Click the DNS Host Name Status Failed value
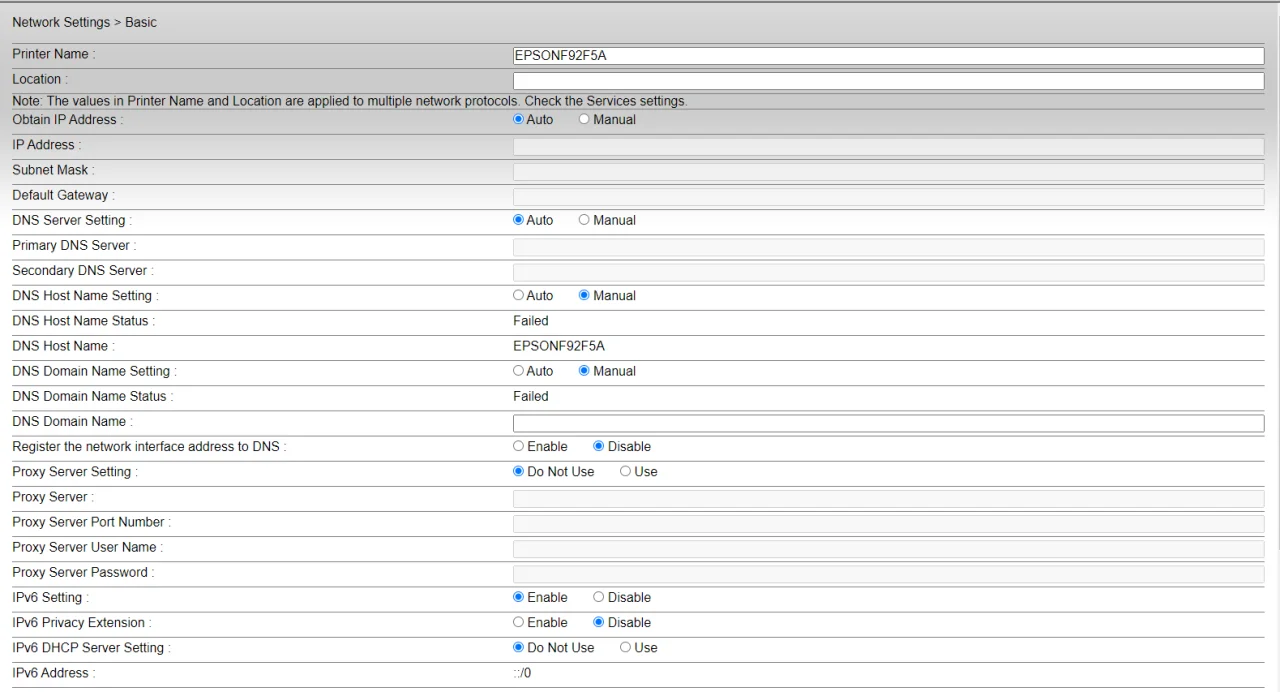Screen dimensions: 1280x692 (531, 321)
